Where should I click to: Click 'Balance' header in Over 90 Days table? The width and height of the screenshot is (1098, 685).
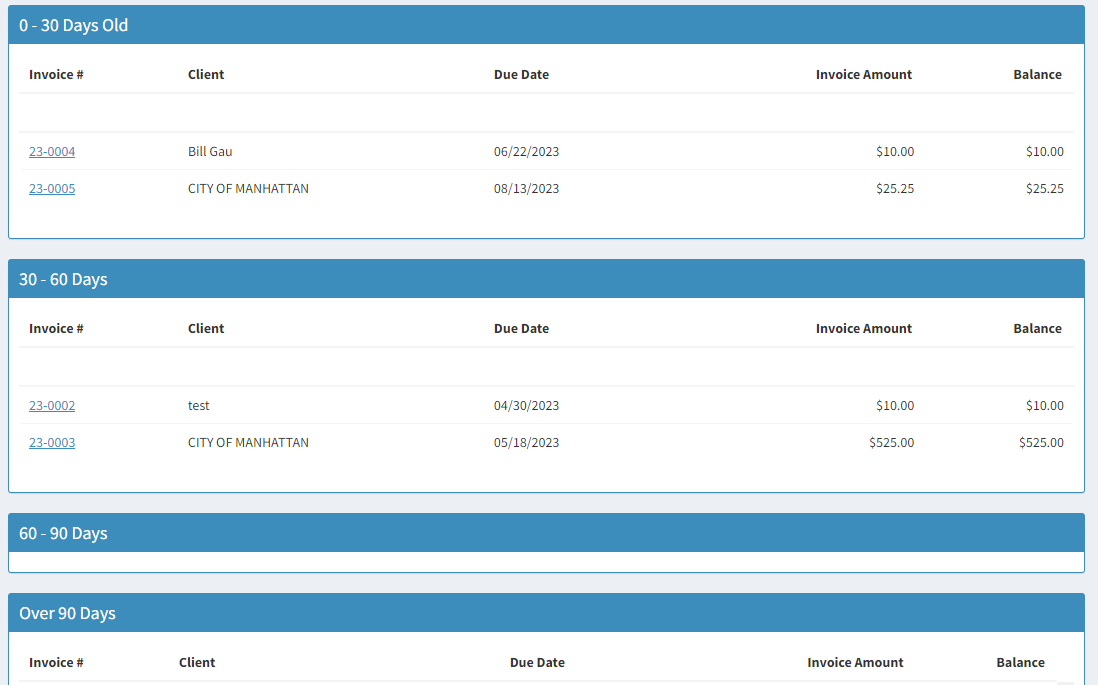(x=1020, y=663)
